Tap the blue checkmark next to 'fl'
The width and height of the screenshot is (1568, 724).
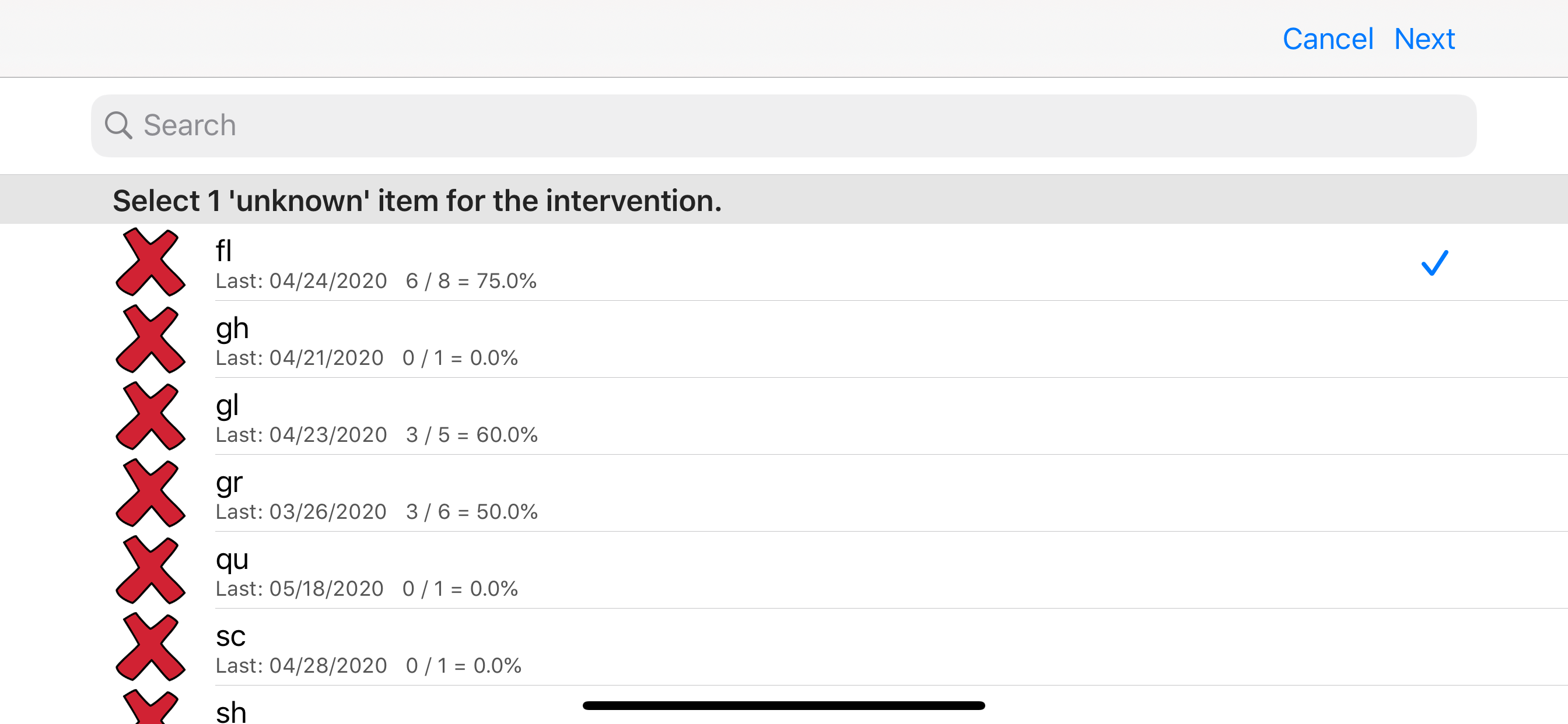tap(1434, 263)
